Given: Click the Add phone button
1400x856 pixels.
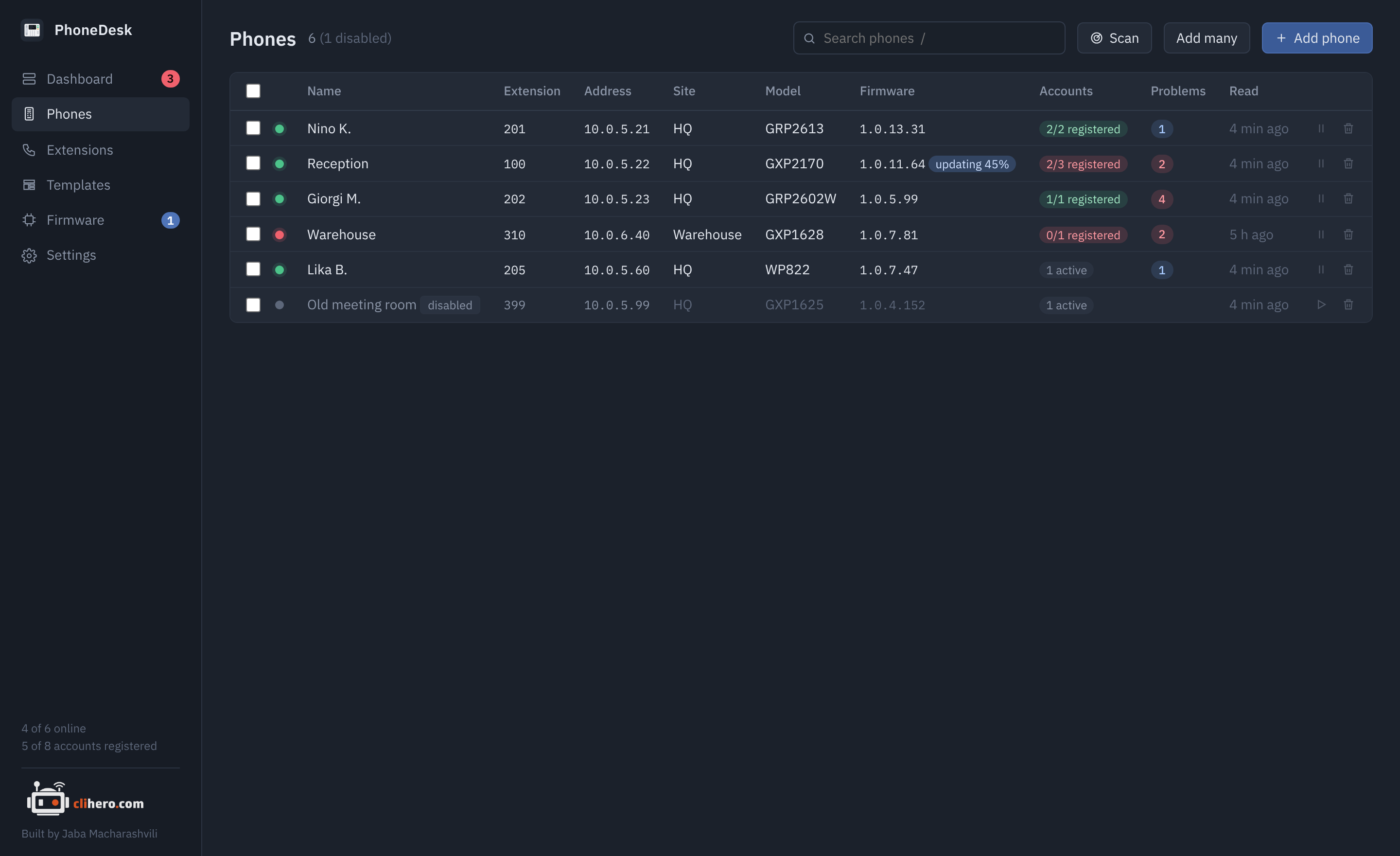Looking at the screenshot, I should tap(1317, 38).
